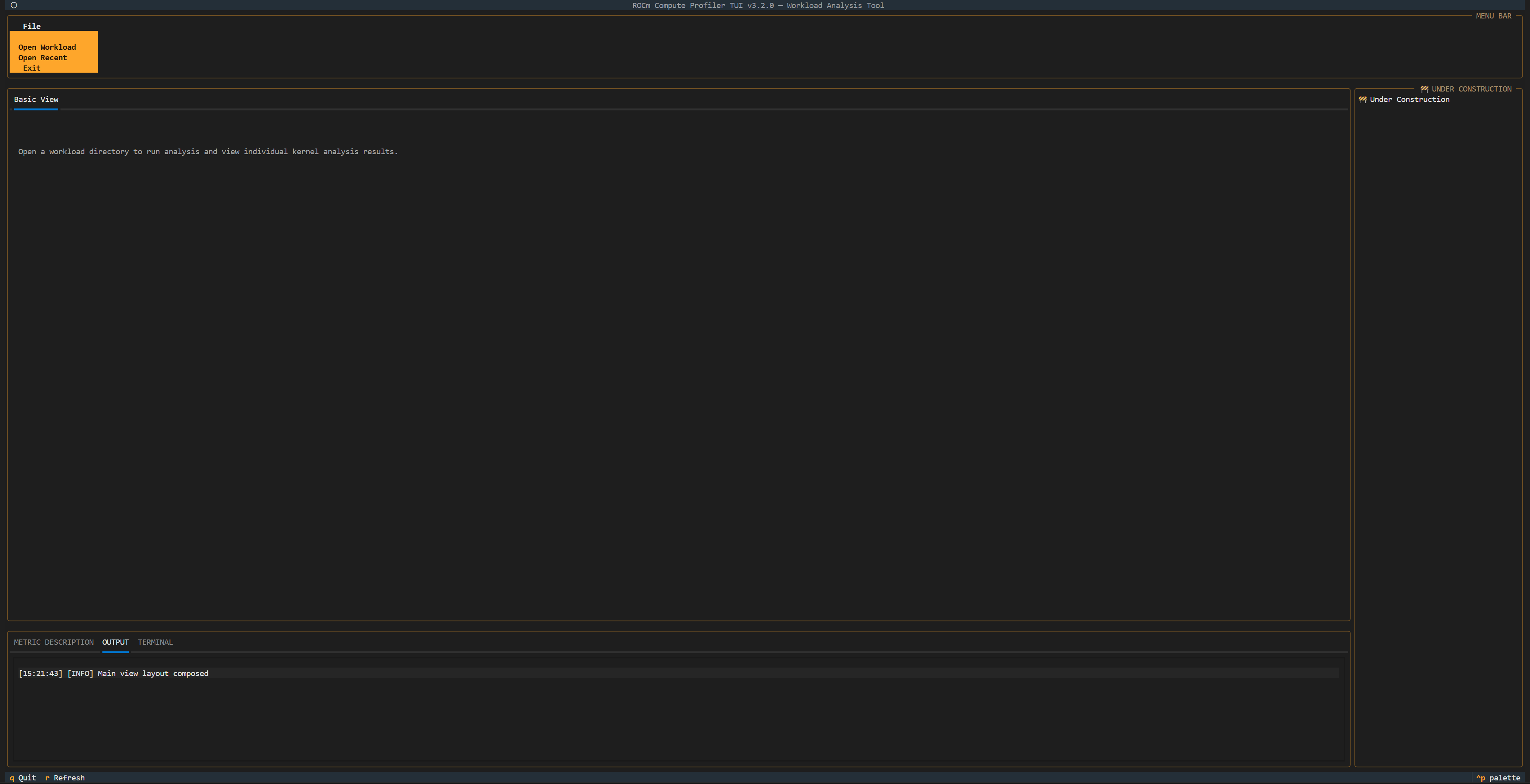
Task: Click the construction icon in UNDER CONSTRUCTION border label
Action: (1425, 88)
